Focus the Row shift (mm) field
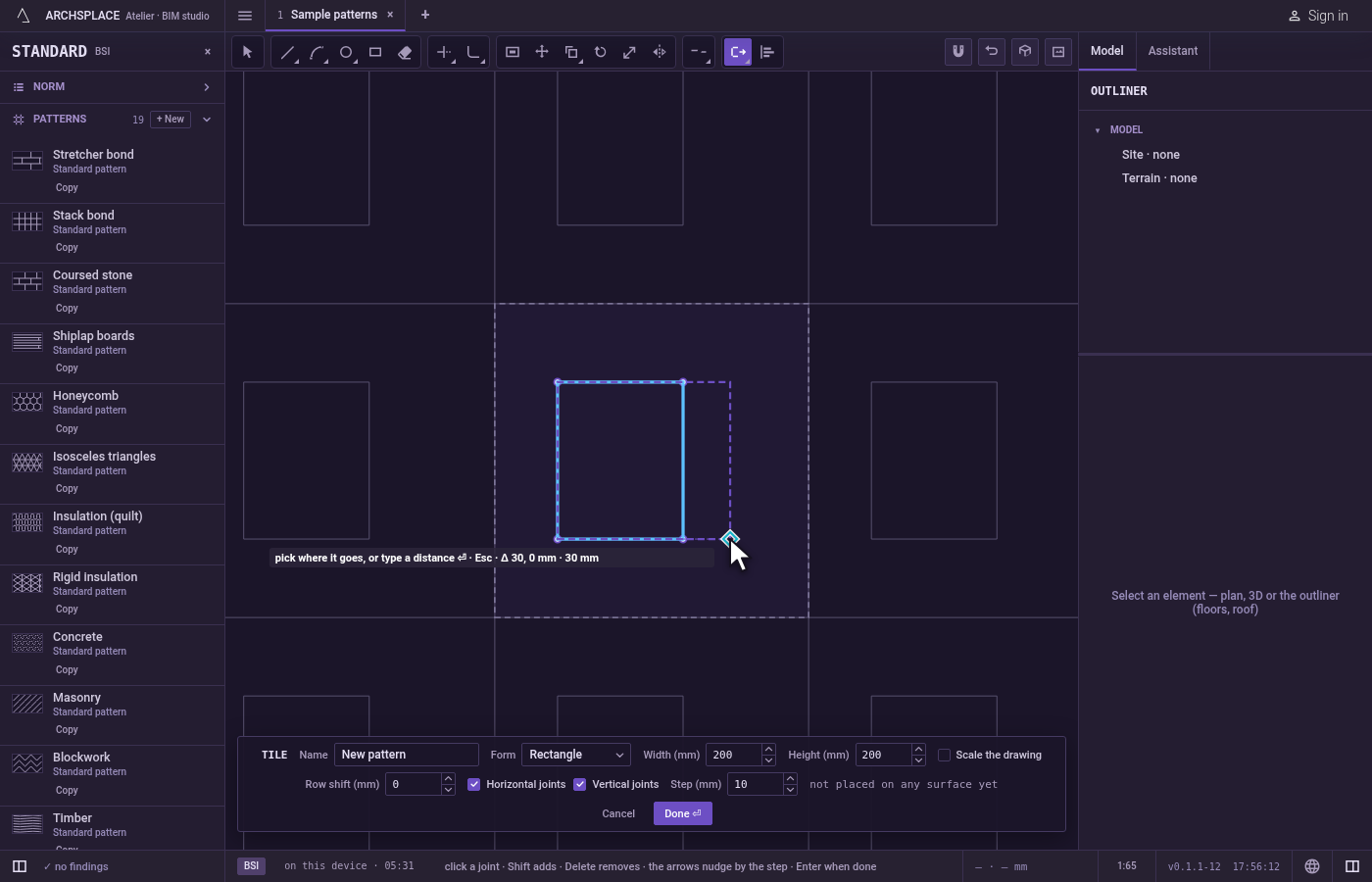 click(414, 784)
